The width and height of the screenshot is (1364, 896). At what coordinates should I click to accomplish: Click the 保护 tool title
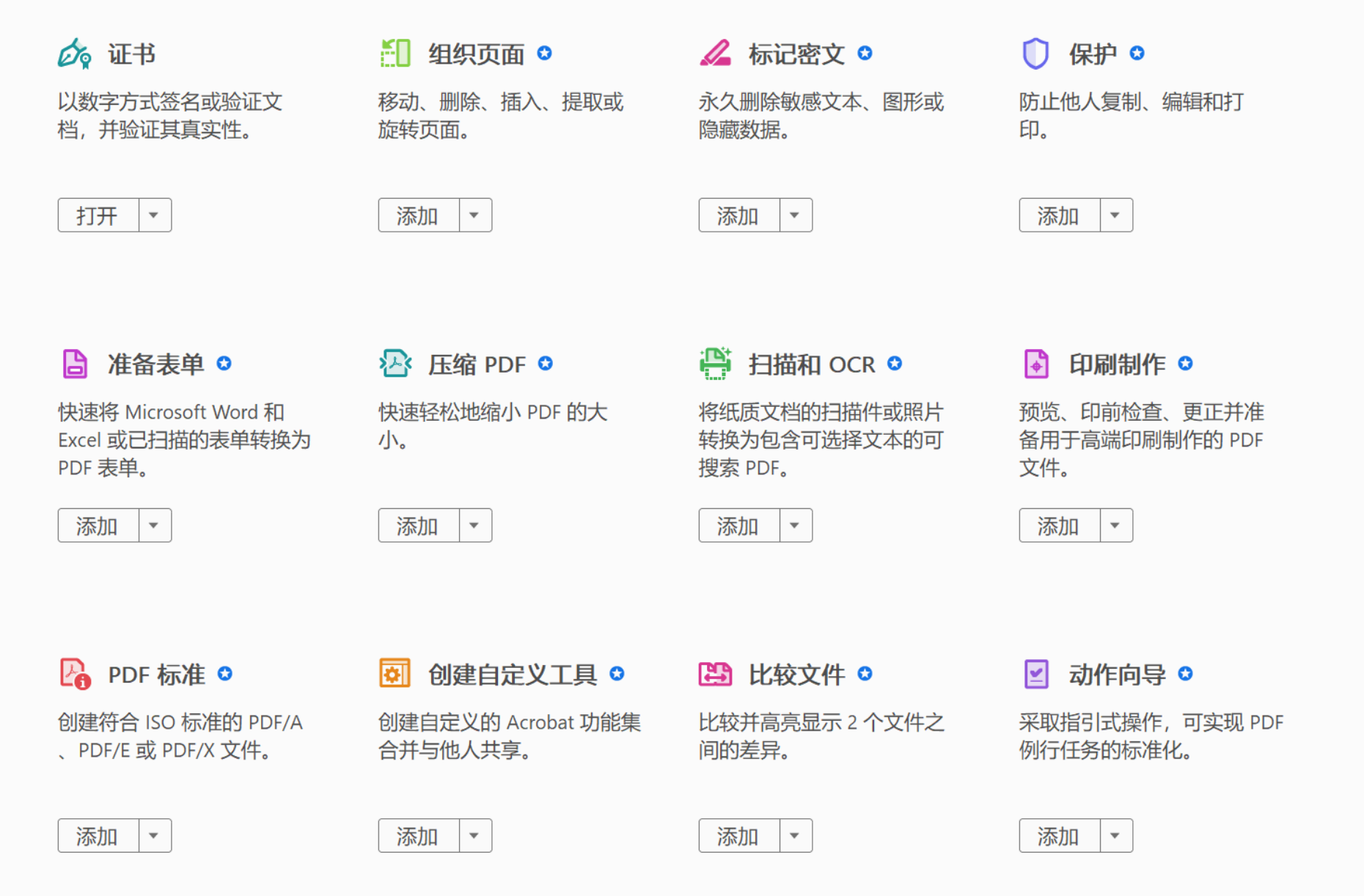click(x=1093, y=54)
